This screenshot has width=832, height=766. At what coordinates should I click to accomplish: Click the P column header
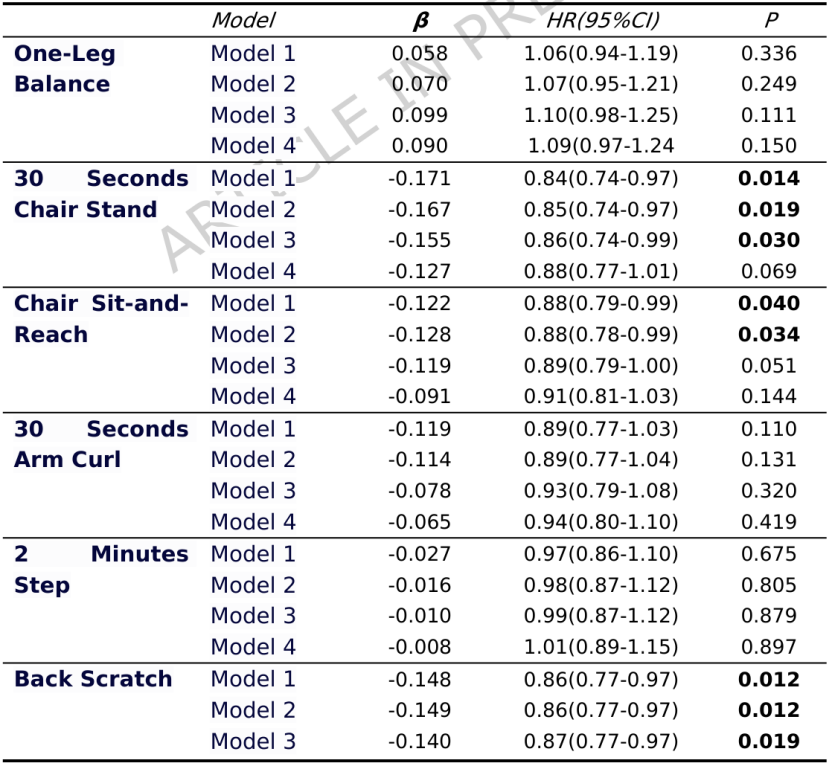point(768,20)
